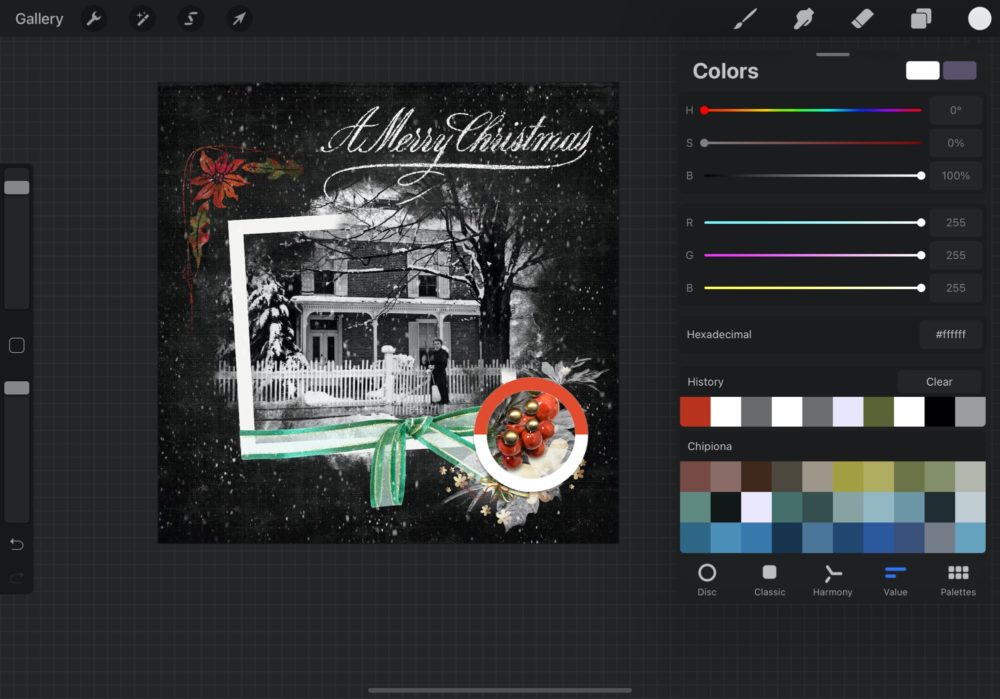Click the Saturation slider track
This screenshot has height=699, width=1000.
pos(812,143)
